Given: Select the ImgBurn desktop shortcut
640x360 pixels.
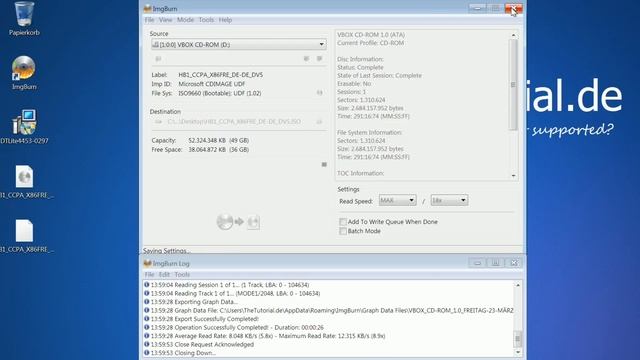Looking at the screenshot, I should tap(24, 73).
